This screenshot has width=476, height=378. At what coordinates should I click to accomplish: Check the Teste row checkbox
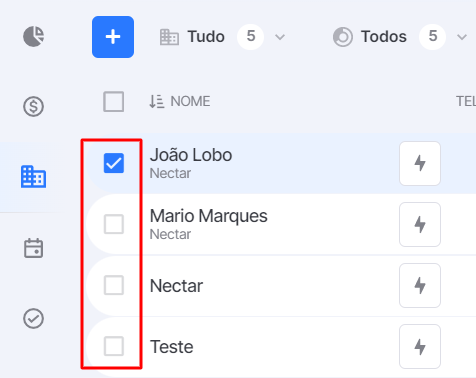(x=114, y=346)
